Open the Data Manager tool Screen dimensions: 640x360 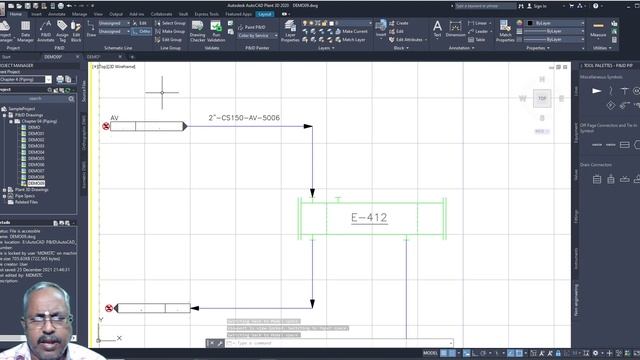point(25,31)
